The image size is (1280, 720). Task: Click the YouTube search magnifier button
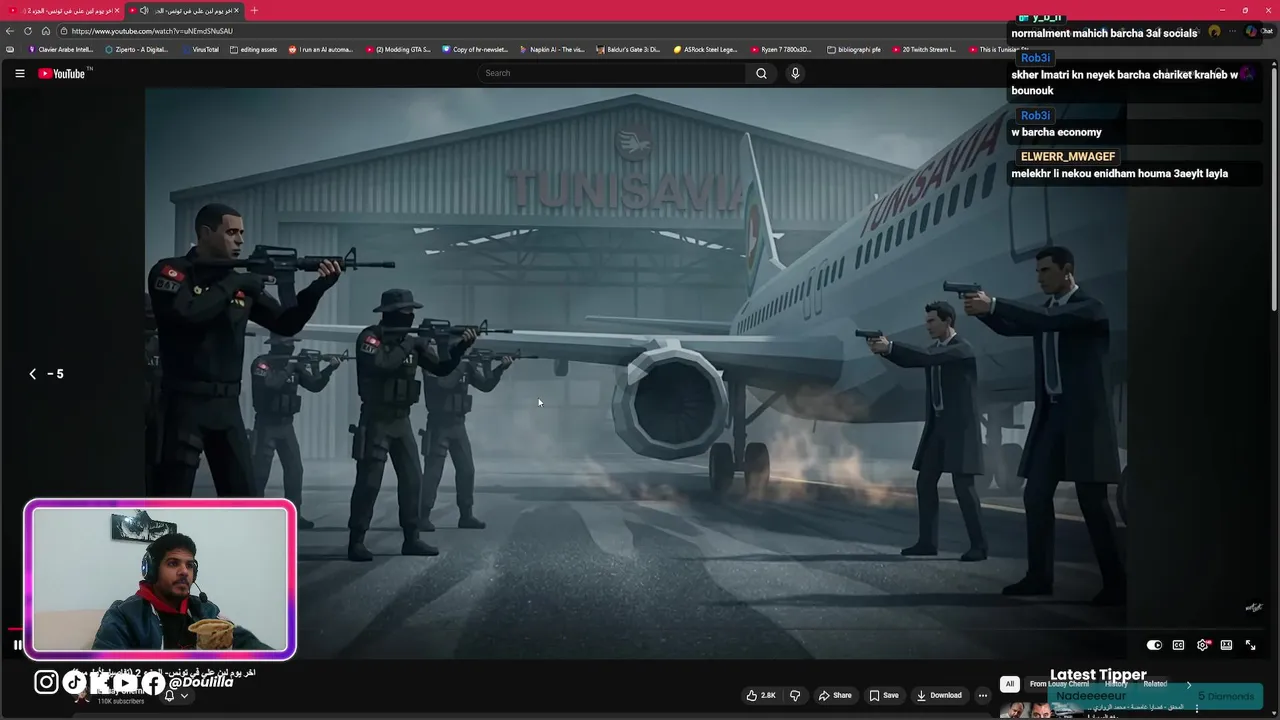[761, 73]
